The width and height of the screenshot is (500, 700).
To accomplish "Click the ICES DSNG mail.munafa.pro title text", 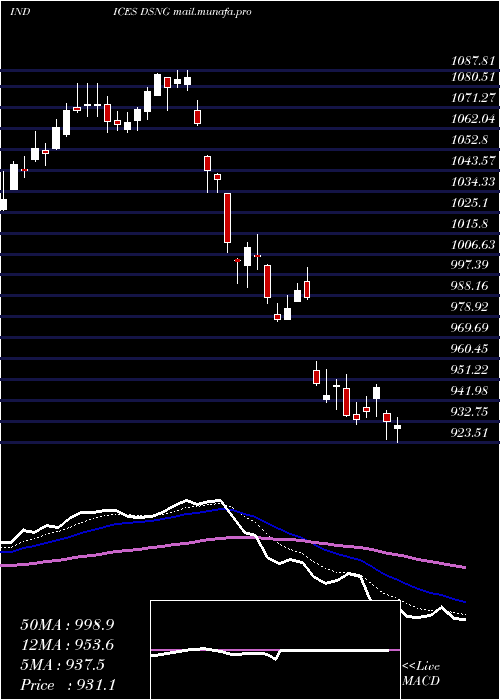I will point(182,12).
